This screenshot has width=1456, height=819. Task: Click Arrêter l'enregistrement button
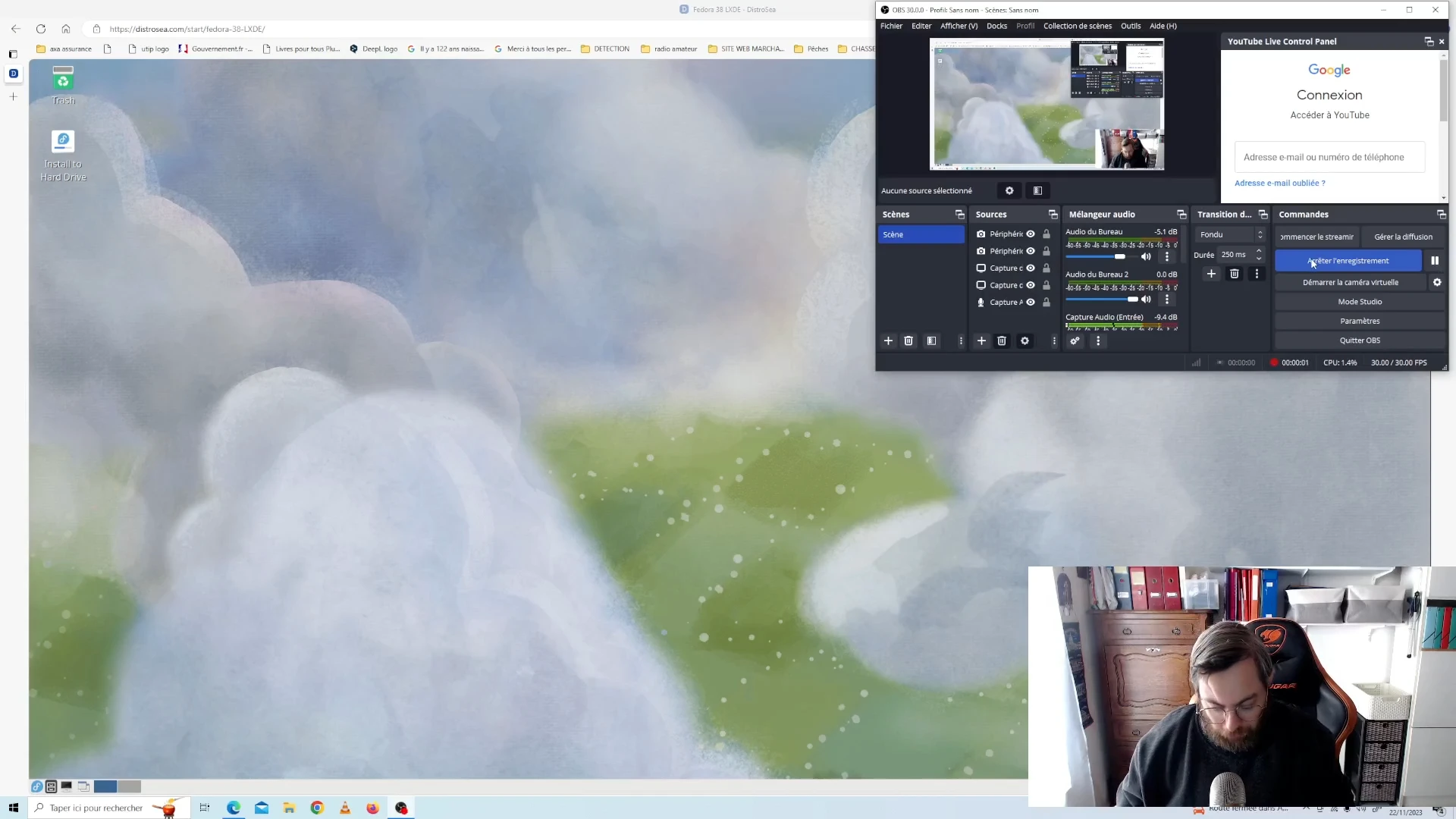click(x=1348, y=261)
